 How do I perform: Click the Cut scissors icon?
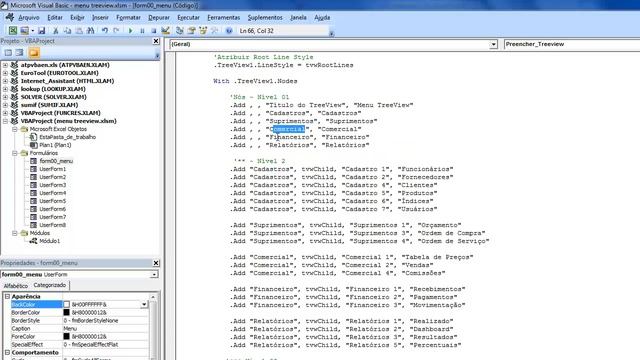click(56, 31)
